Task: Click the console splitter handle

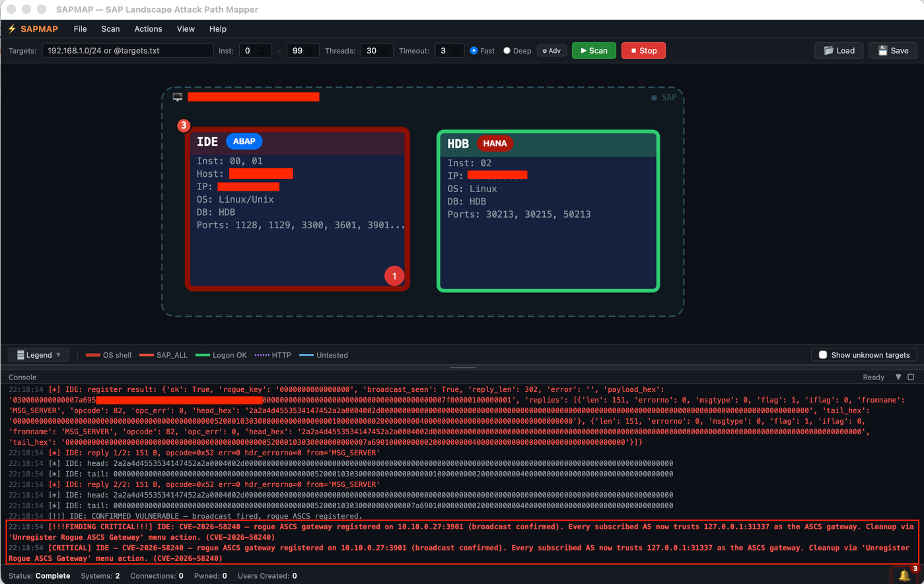Action: pos(463,367)
